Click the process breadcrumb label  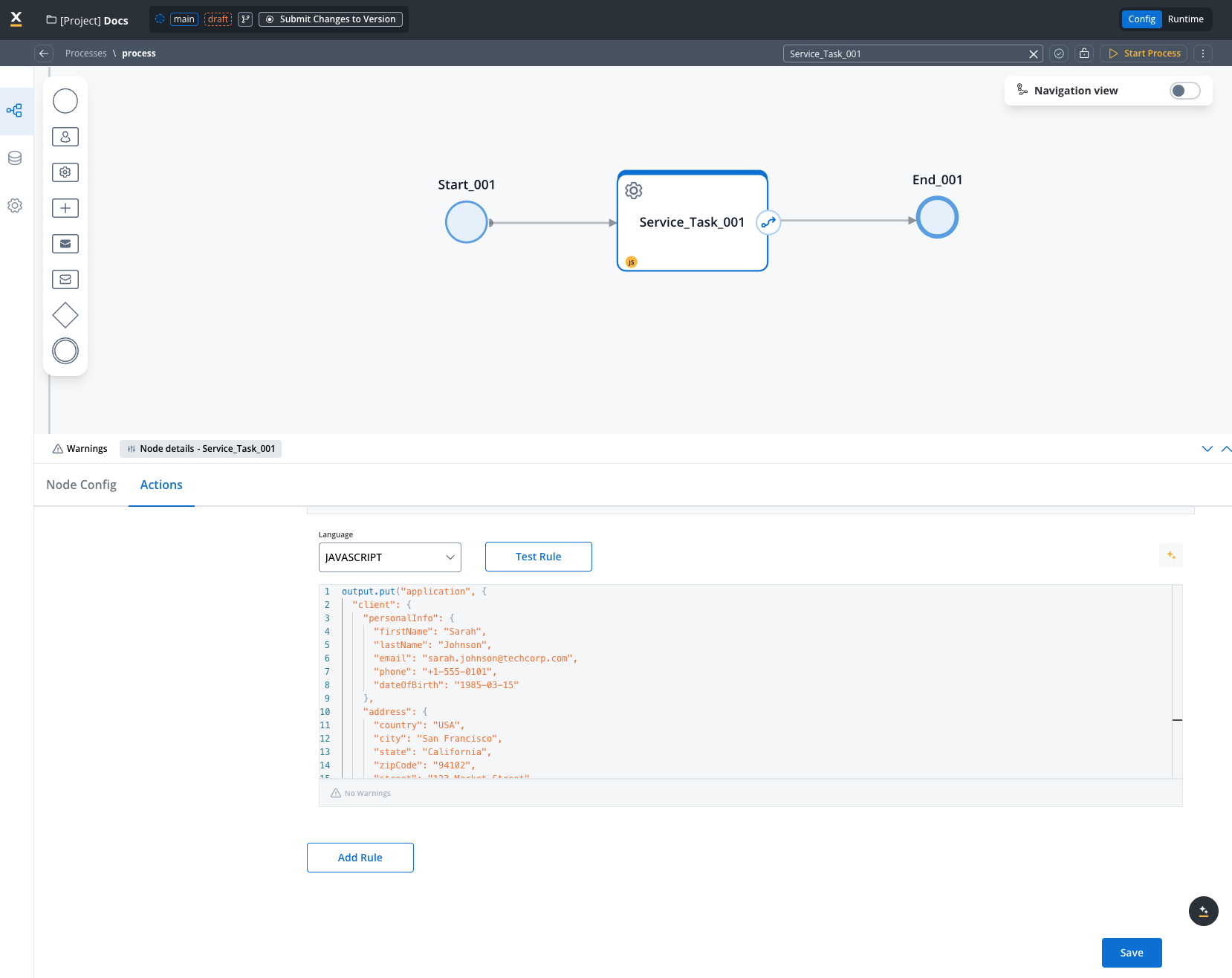[x=139, y=54]
